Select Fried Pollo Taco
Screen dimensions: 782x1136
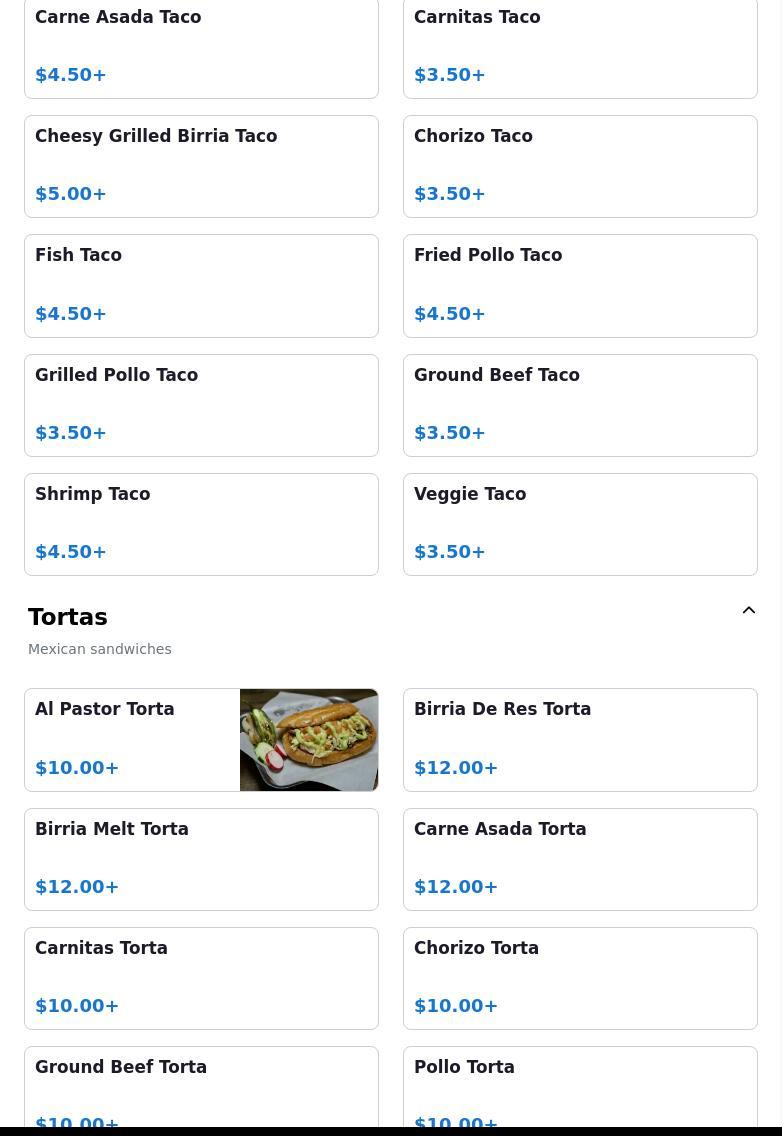580,286
